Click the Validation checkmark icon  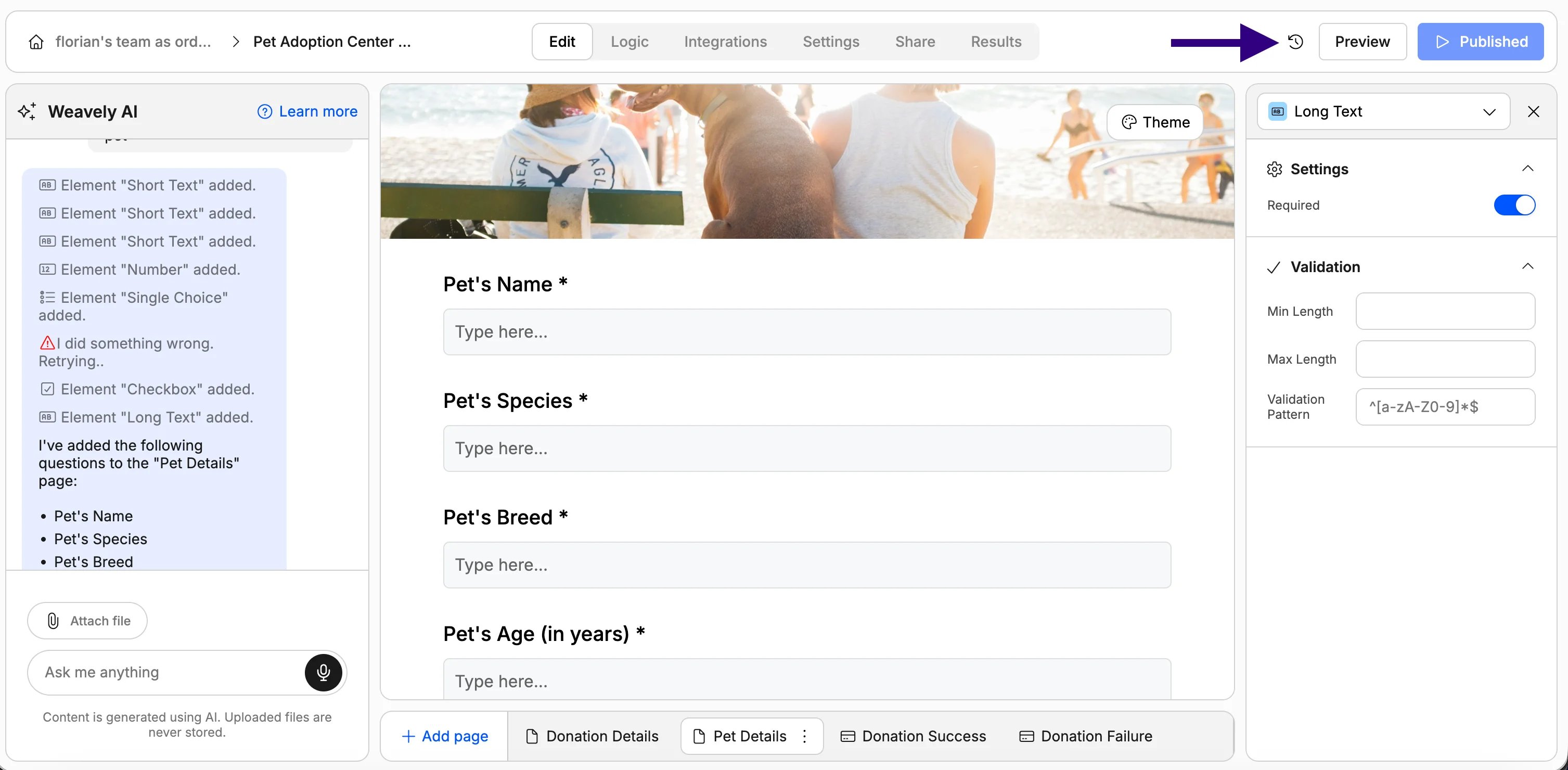coord(1274,267)
